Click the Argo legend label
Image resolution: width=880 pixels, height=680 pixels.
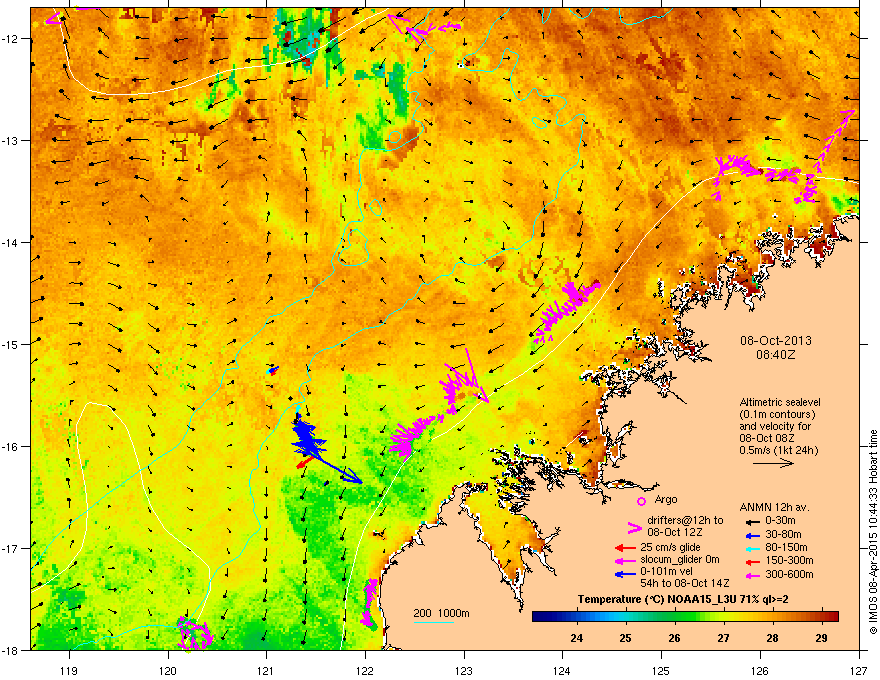[x=666, y=499]
